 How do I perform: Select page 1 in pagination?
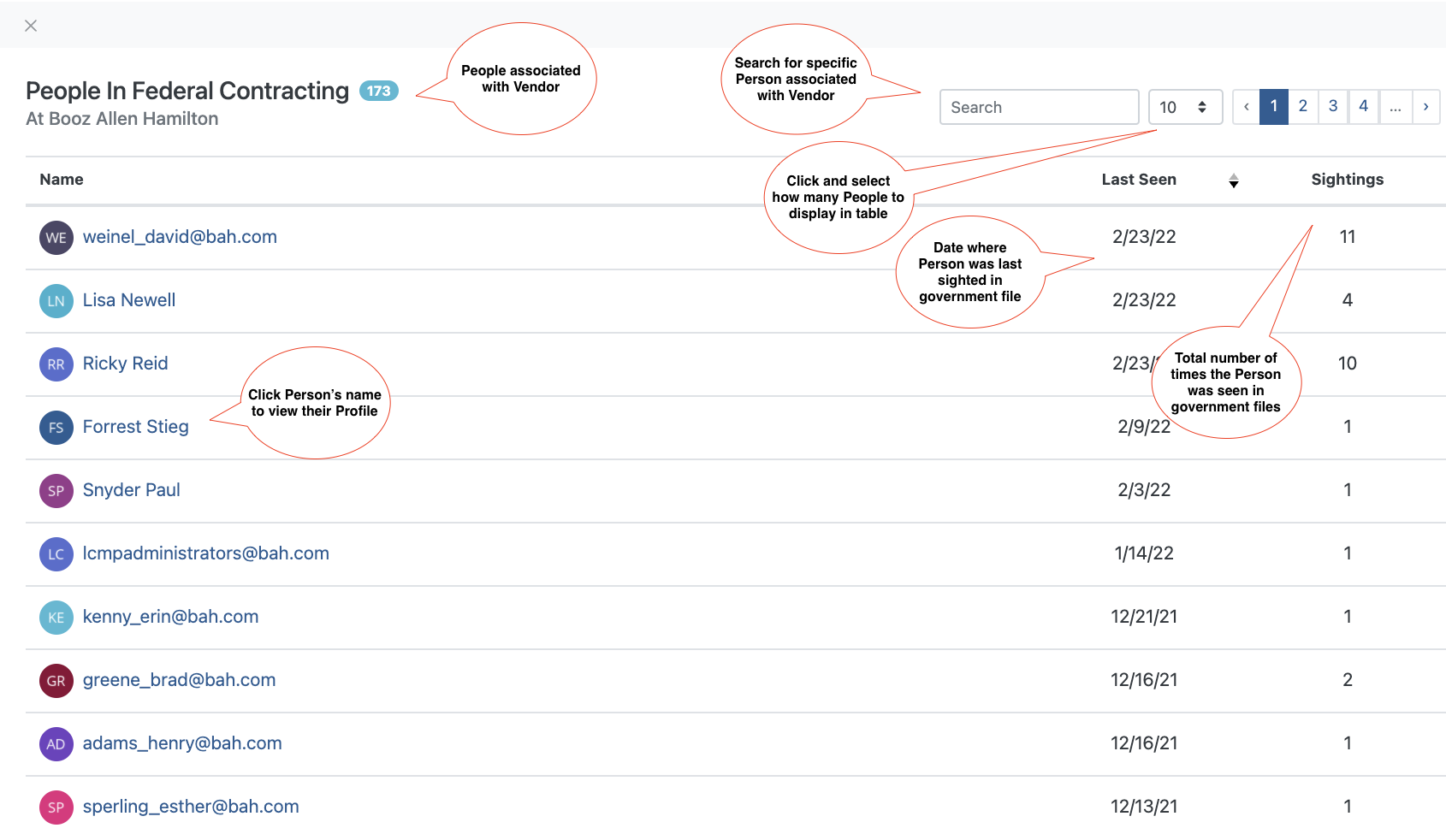click(1274, 107)
